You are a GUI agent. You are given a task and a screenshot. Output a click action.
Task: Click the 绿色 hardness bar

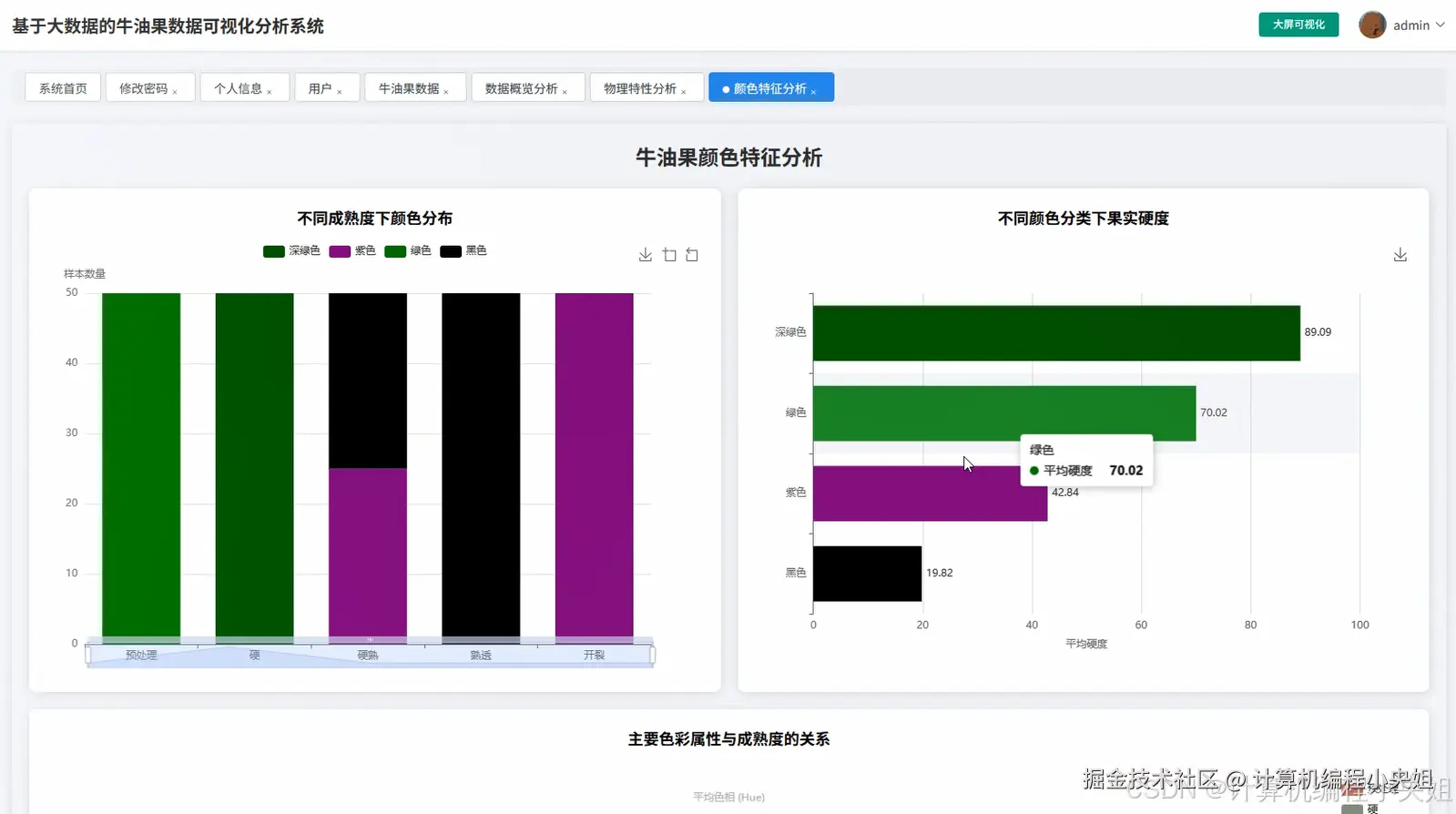pos(1004,413)
